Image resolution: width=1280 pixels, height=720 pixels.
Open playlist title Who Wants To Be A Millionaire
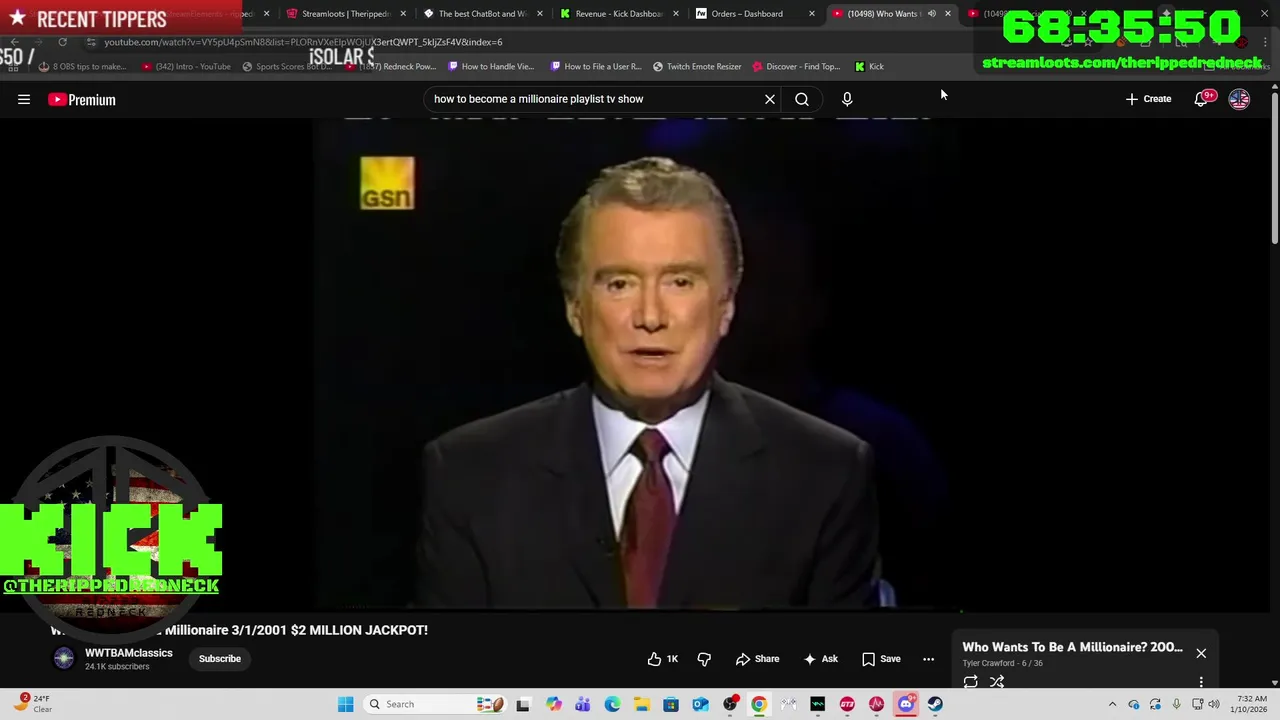[1072, 647]
